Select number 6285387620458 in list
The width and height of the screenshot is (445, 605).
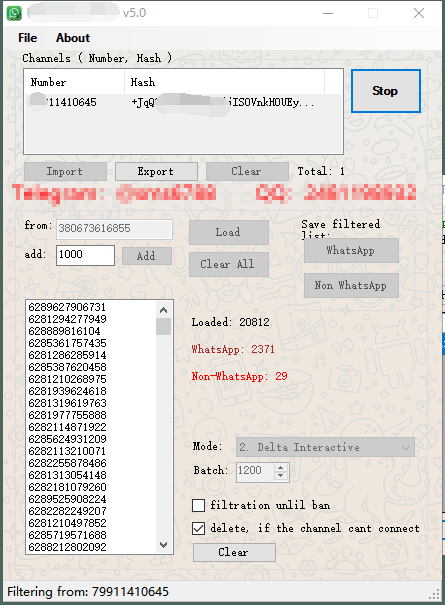67,367
